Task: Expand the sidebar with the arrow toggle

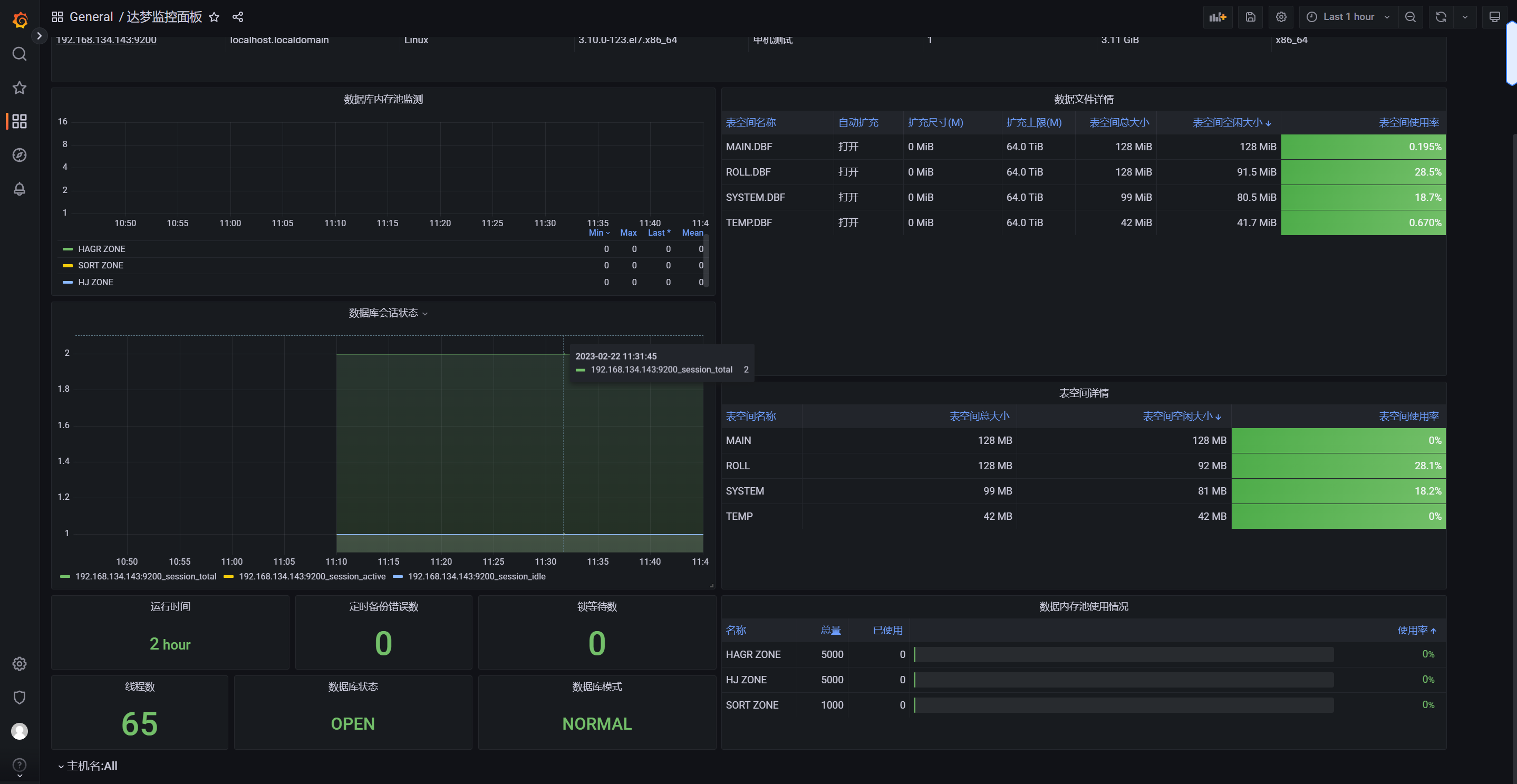Action: coord(39,35)
